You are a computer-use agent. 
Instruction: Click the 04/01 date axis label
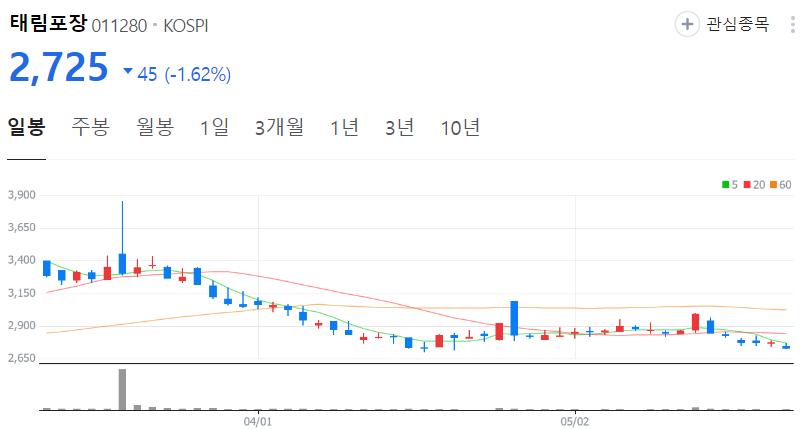coord(257,421)
